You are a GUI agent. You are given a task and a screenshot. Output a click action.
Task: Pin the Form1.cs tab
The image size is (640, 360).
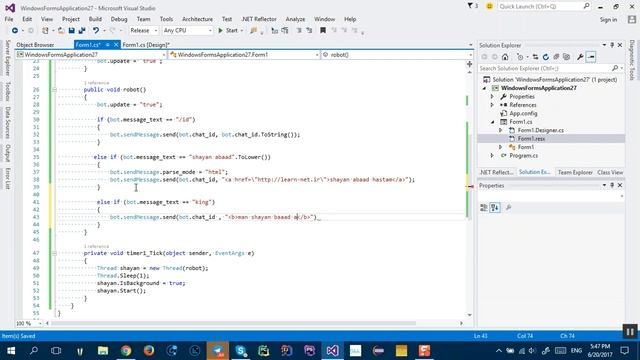[x=107, y=45]
